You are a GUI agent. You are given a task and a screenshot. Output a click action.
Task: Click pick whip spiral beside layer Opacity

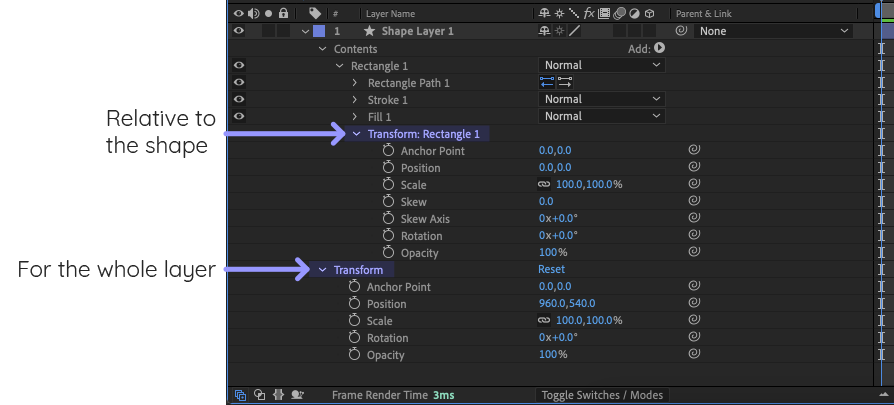(693, 355)
